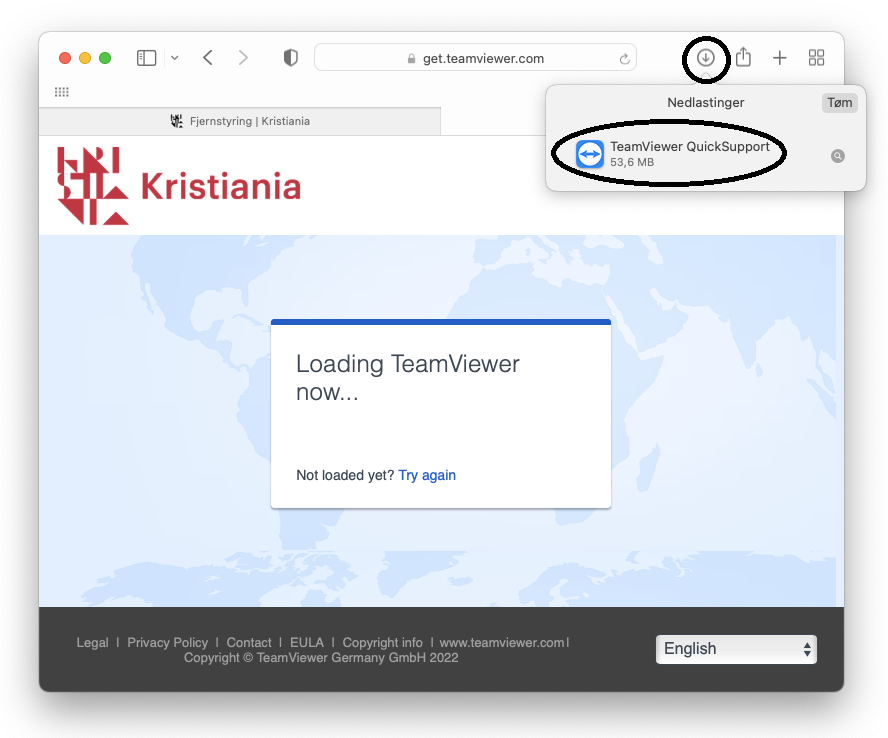Viewport: 888px width, 738px height.
Task: Reload the page with the refresh icon
Action: (x=624, y=58)
